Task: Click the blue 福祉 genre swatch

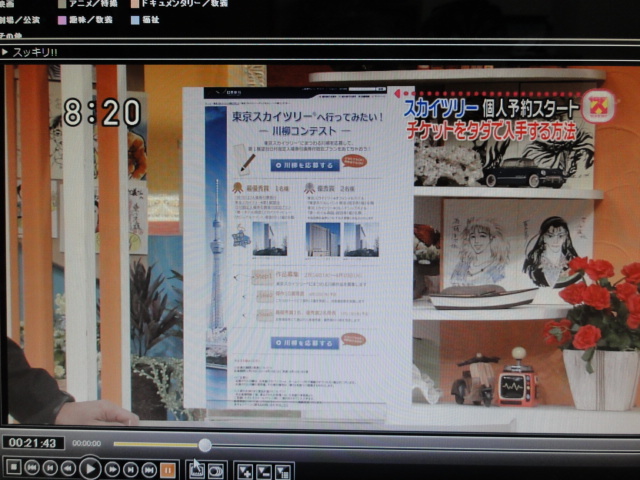Action: pyautogui.click(x=135, y=20)
